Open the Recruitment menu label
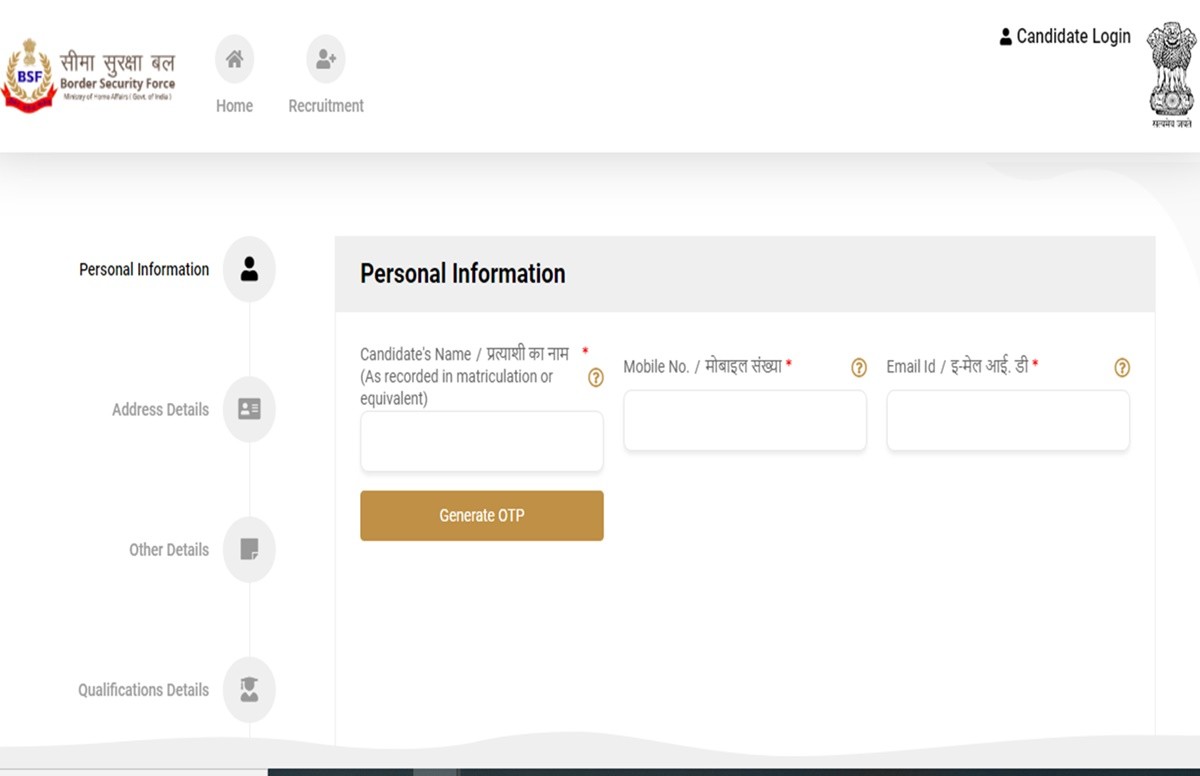1200x776 pixels. [326, 106]
